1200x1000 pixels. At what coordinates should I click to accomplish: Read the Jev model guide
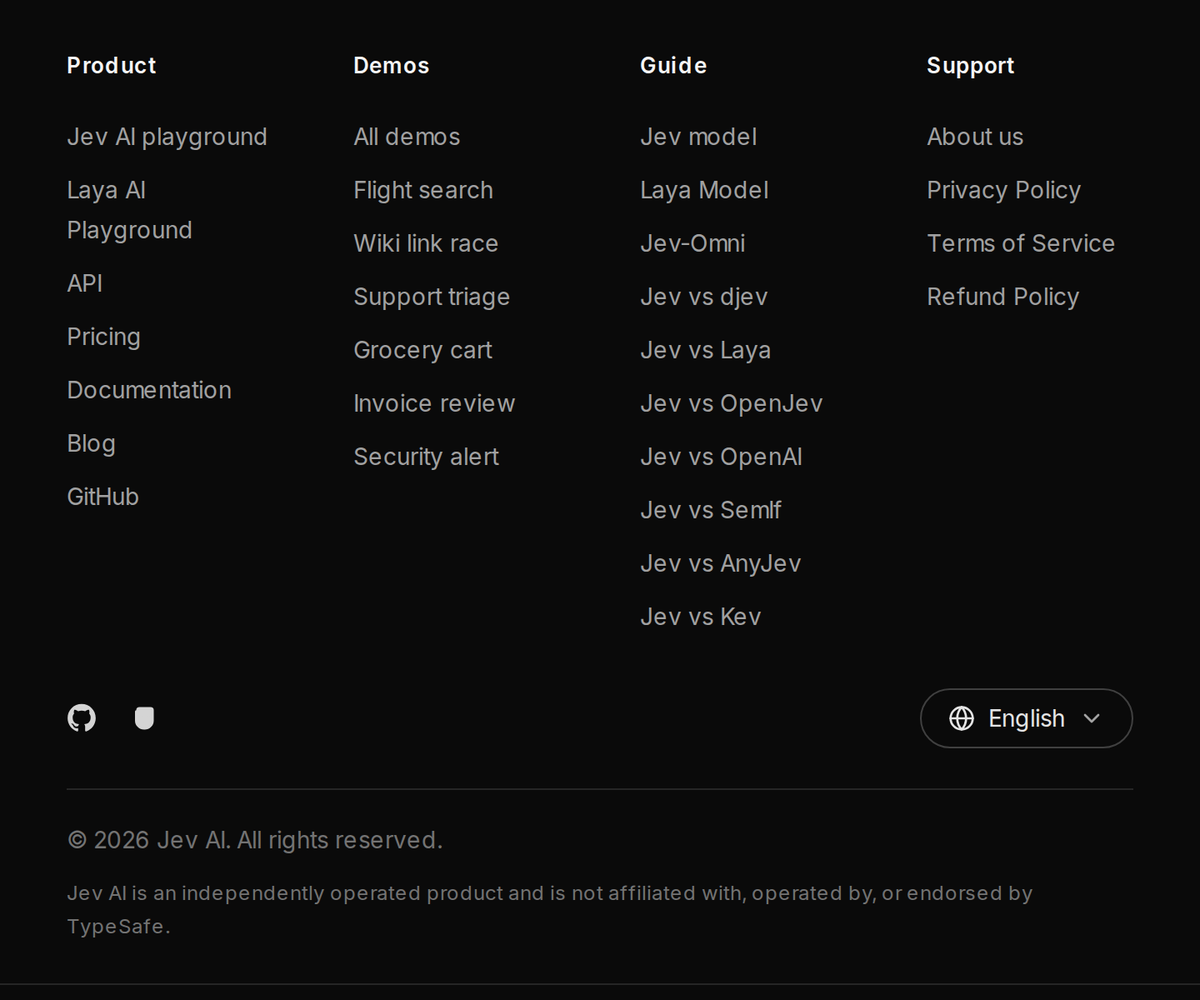pos(698,137)
